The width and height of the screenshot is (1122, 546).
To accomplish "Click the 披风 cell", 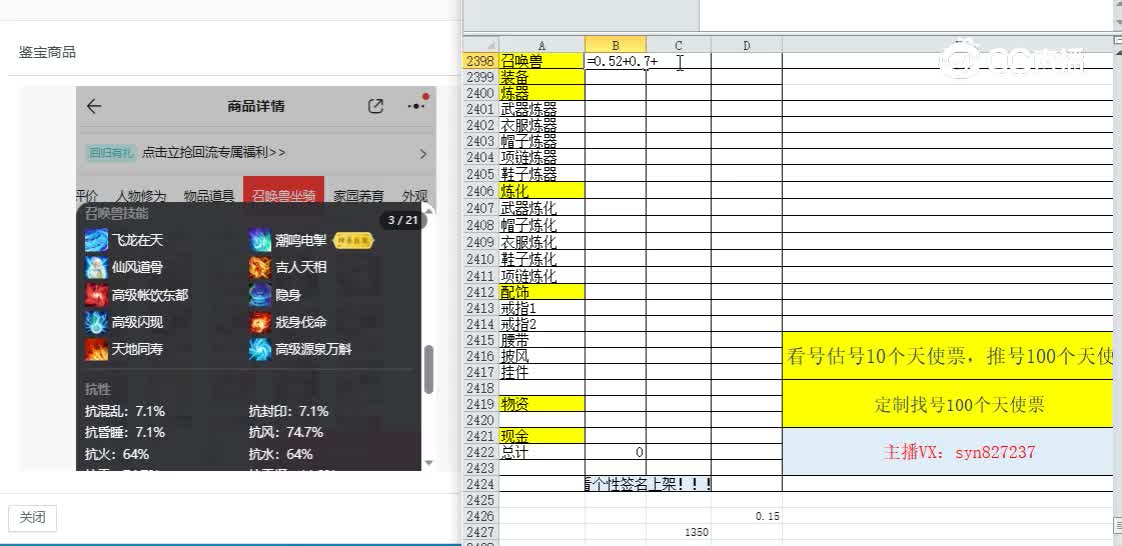I will coord(542,356).
